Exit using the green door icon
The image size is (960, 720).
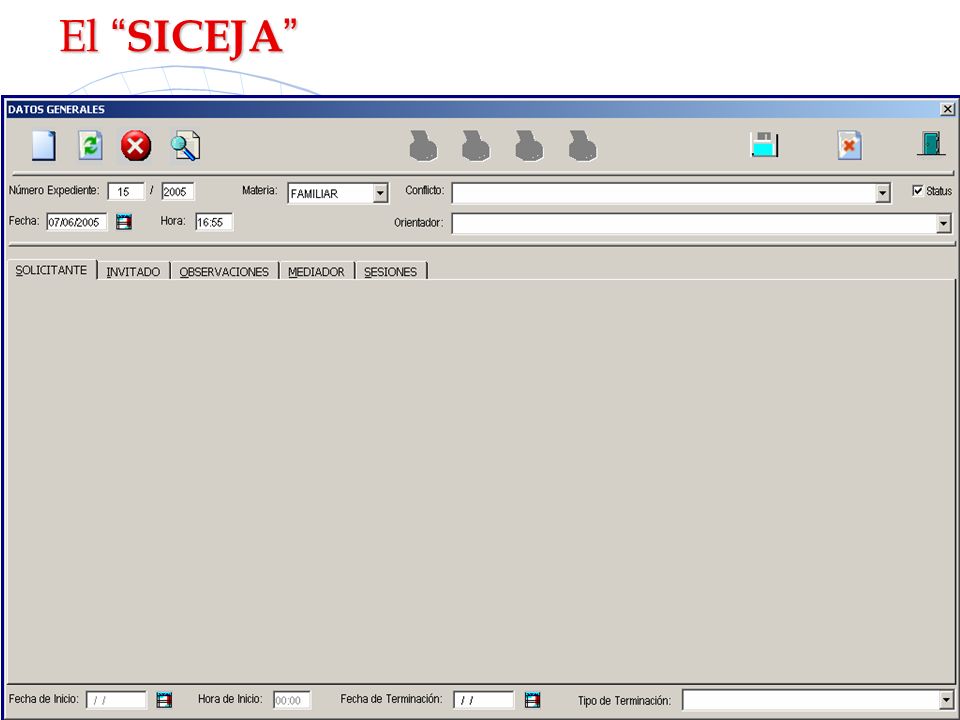931,144
